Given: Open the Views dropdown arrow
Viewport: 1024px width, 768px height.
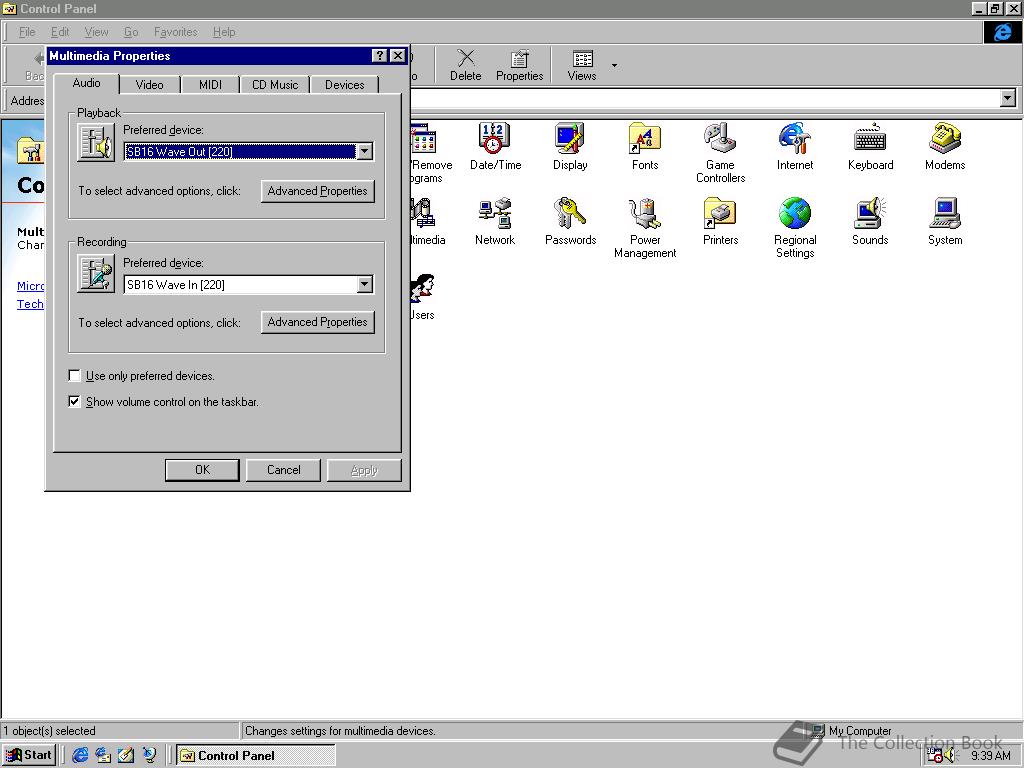Looking at the screenshot, I should (x=614, y=65).
